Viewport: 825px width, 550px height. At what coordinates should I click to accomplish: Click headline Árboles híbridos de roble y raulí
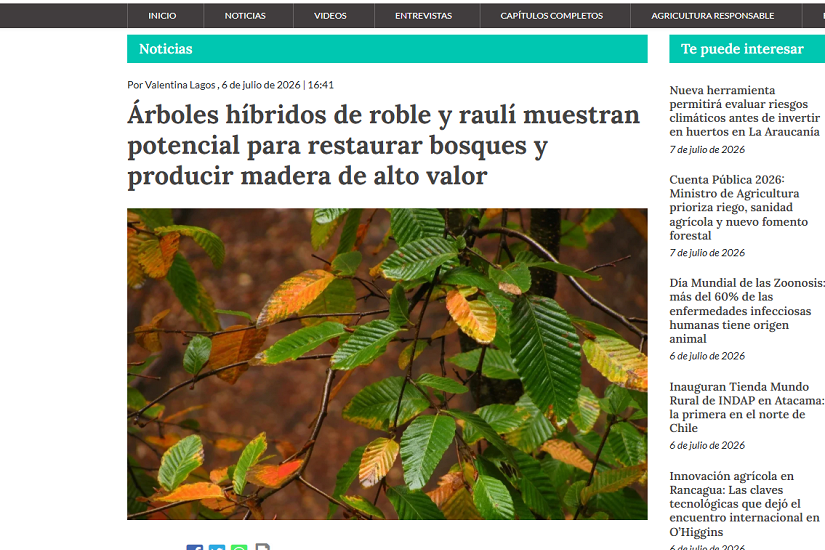[384, 145]
